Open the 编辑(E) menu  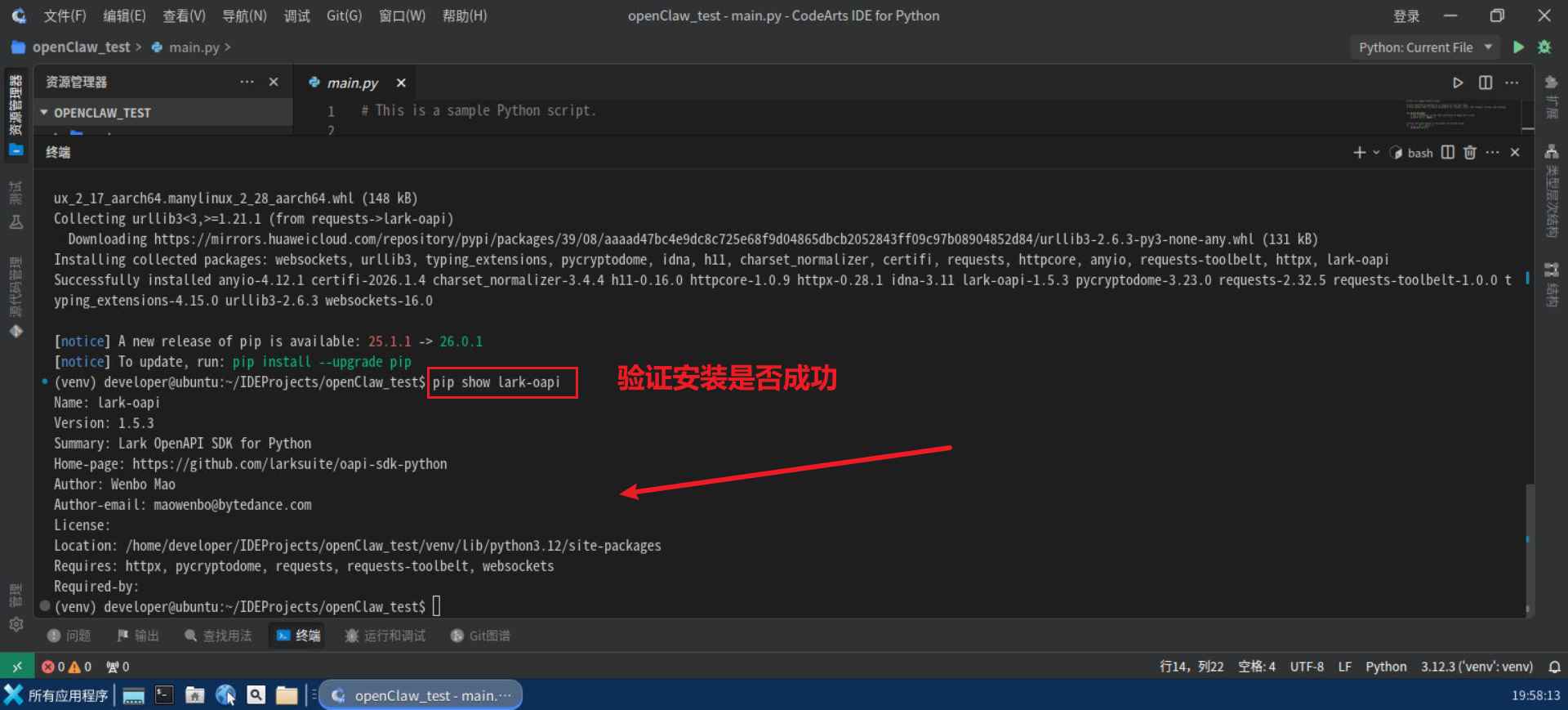tap(124, 16)
